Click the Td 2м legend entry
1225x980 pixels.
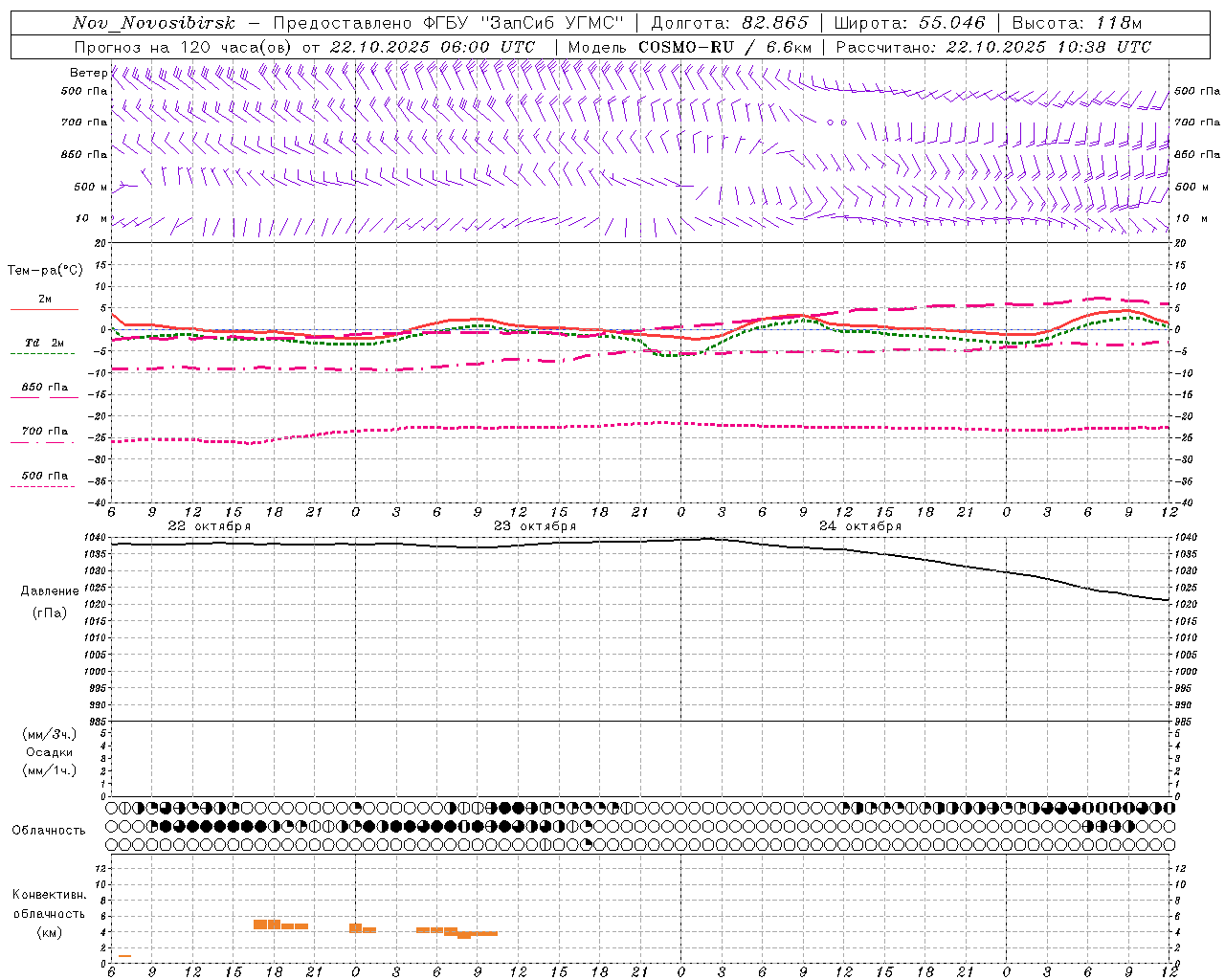pyautogui.click(x=44, y=343)
